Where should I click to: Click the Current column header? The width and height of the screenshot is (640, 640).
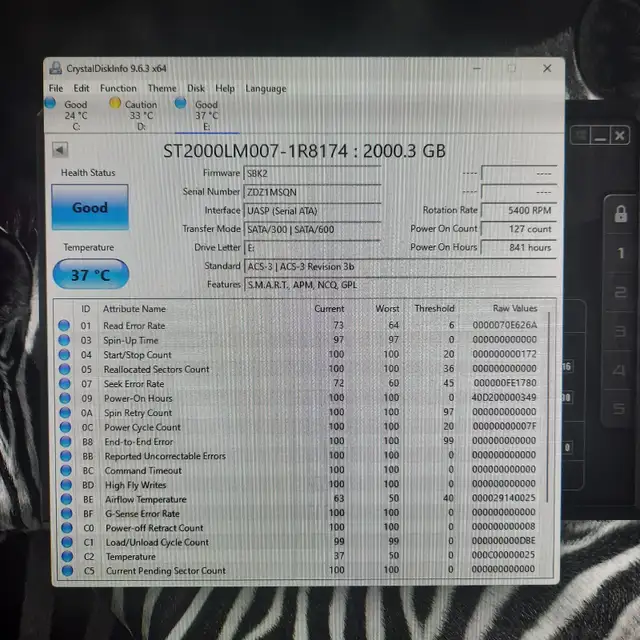click(329, 309)
